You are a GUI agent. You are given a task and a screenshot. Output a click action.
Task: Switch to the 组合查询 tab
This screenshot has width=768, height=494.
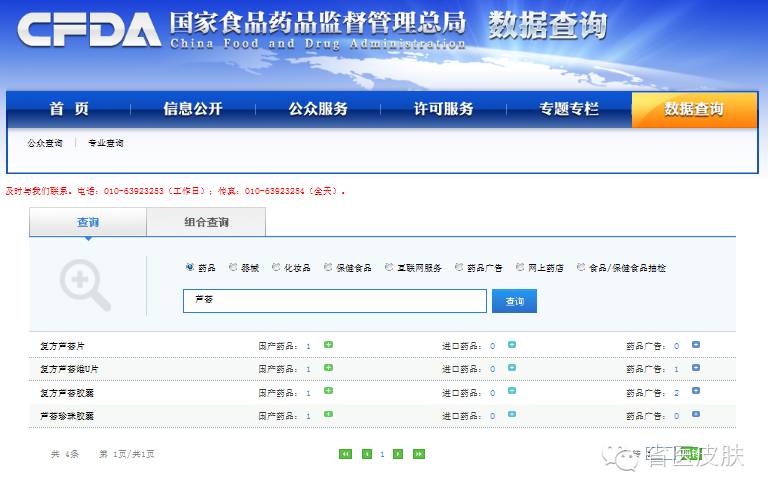coord(206,222)
